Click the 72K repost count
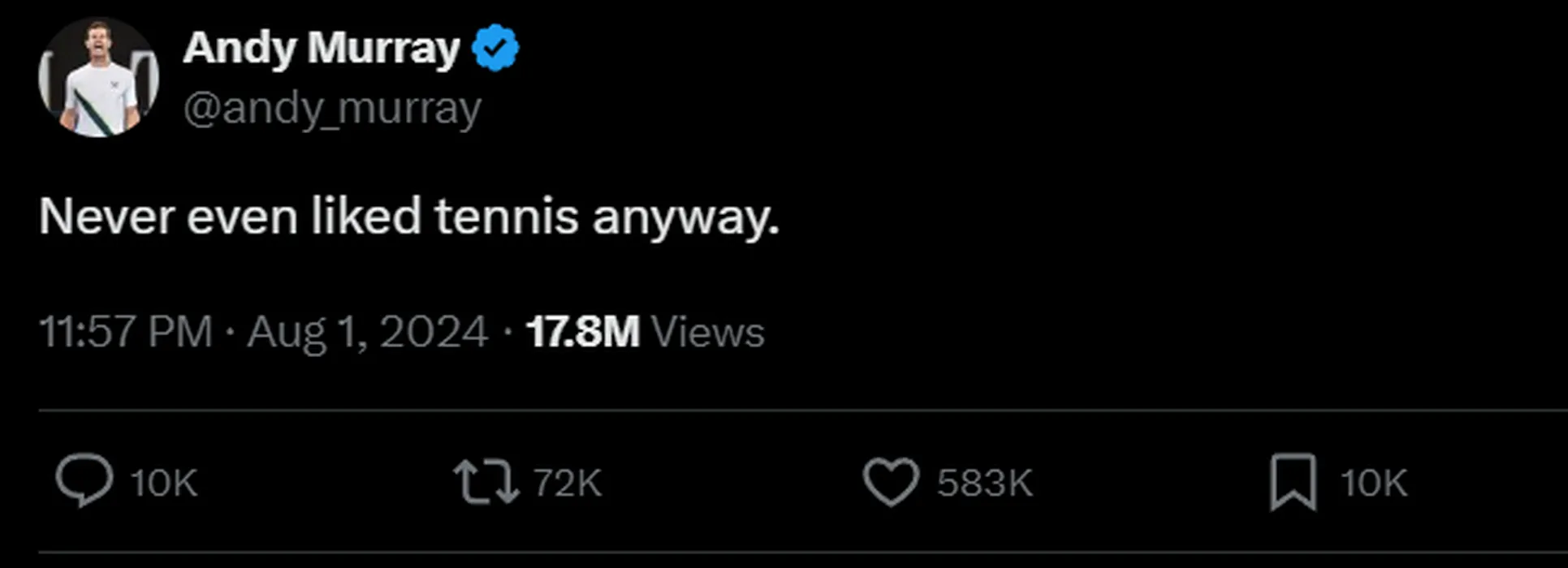This screenshot has width=1568, height=568. click(x=568, y=483)
